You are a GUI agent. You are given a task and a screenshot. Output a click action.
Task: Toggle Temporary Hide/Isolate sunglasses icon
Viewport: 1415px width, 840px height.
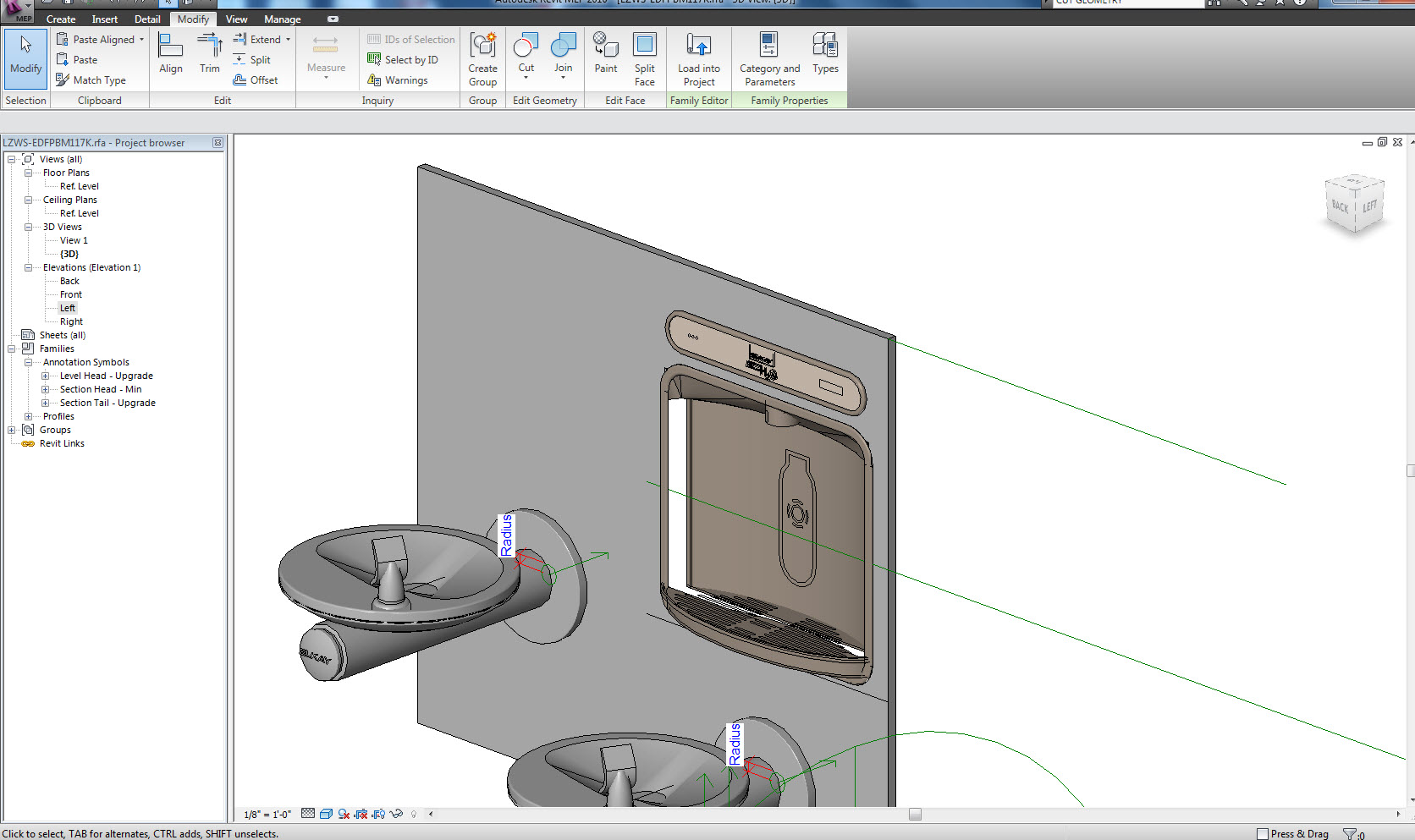coord(396,814)
